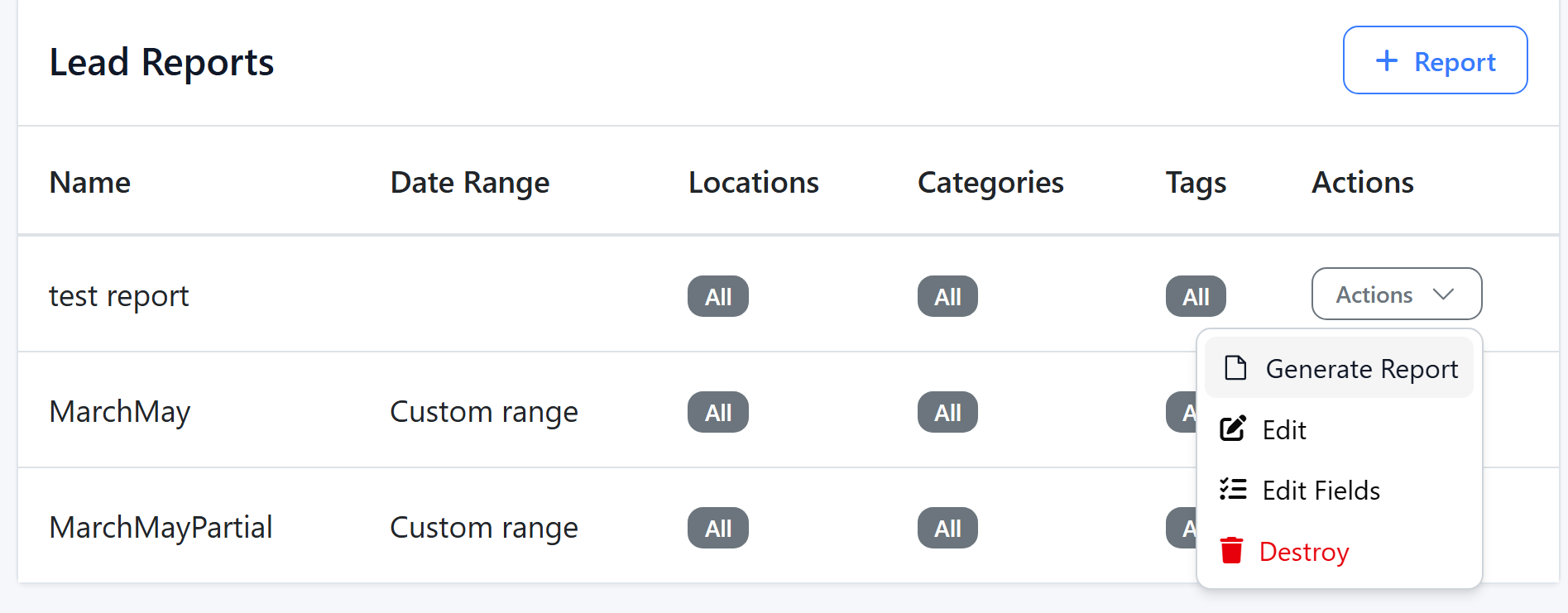Click the red Destroy trash icon
This screenshot has height=613, width=1568.
pyautogui.click(x=1231, y=550)
